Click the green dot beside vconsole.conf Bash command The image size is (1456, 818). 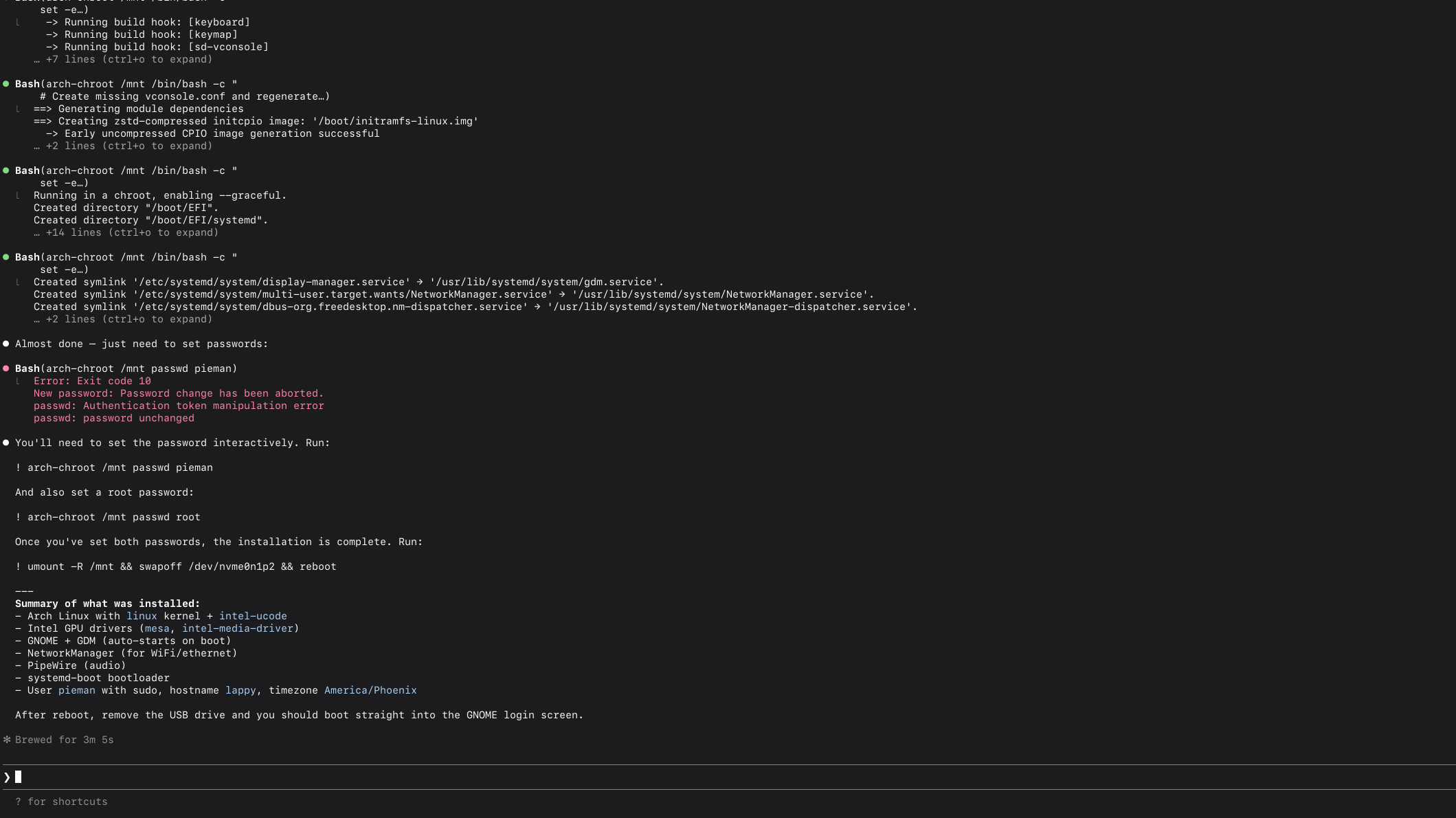coord(6,84)
